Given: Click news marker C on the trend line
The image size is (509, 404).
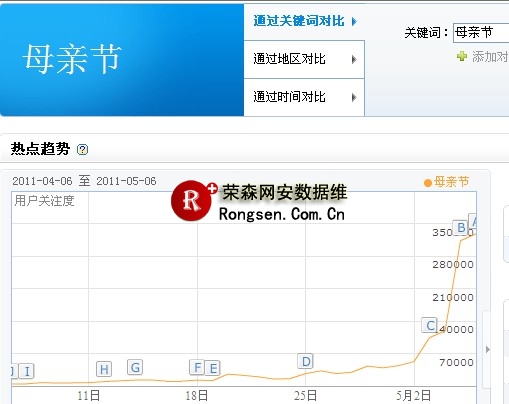Looking at the screenshot, I should (x=430, y=325).
